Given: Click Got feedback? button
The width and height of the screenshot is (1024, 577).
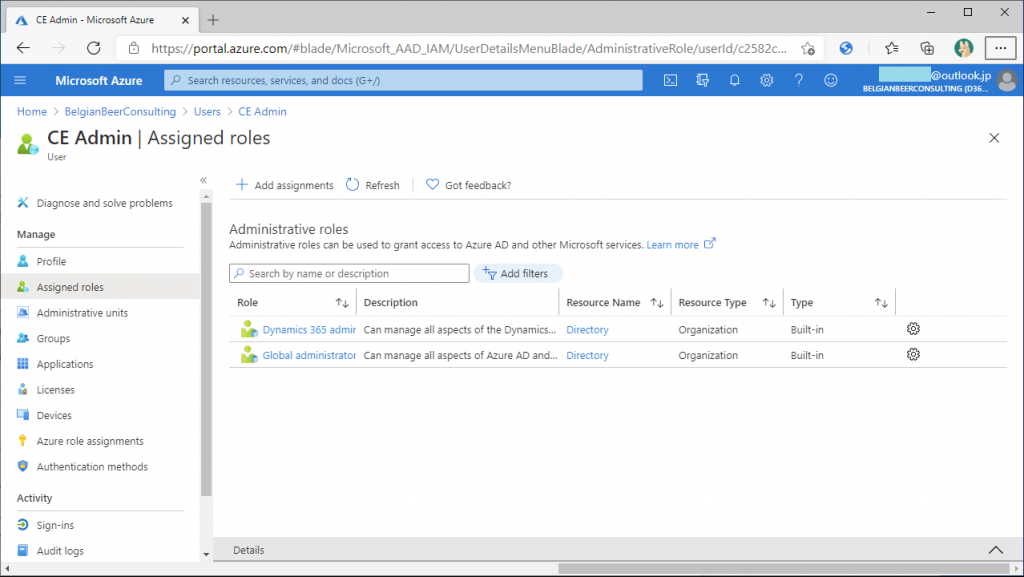Looking at the screenshot, I should click(468, 185).
